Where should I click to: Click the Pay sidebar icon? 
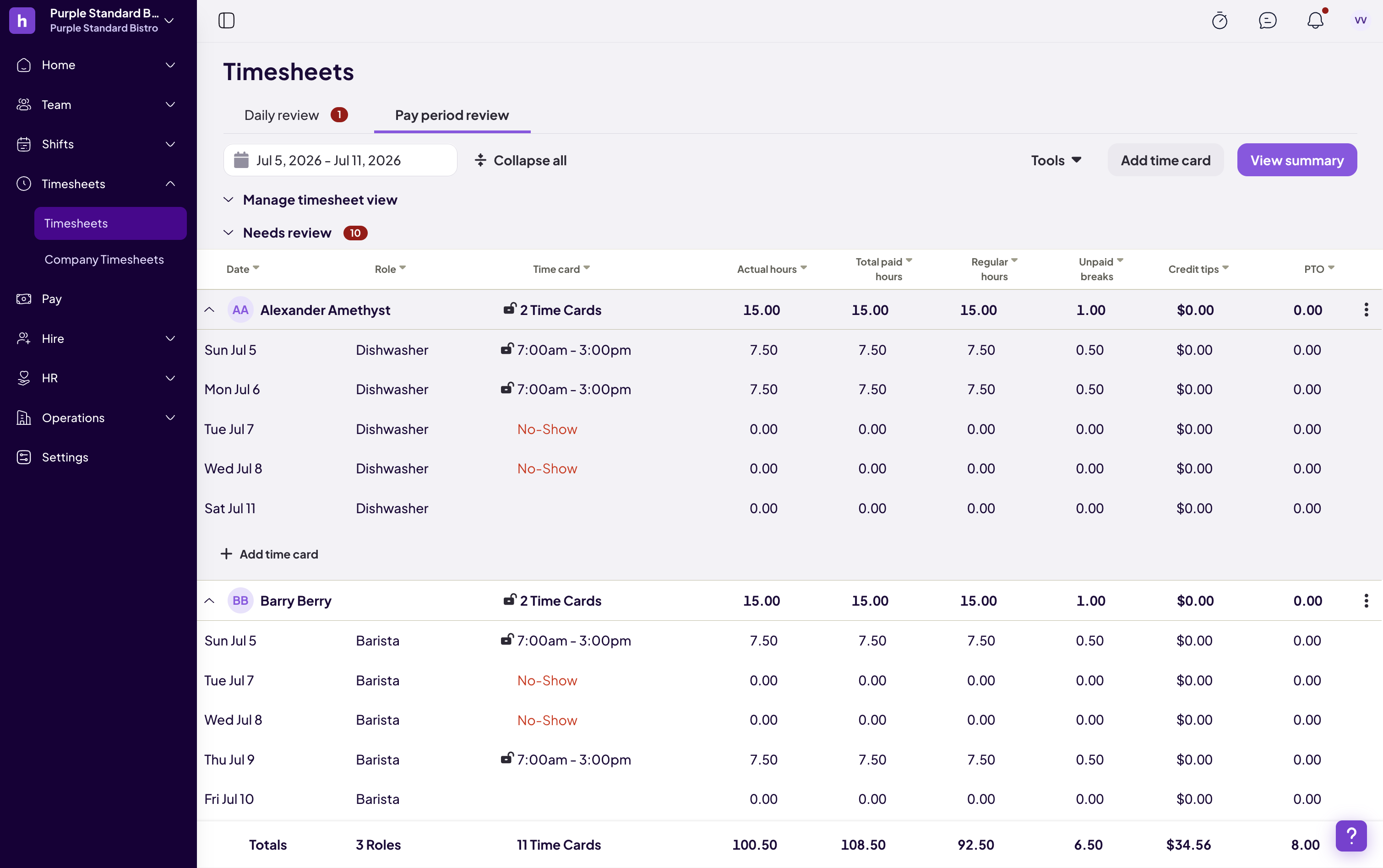click(x=23, y=298)
